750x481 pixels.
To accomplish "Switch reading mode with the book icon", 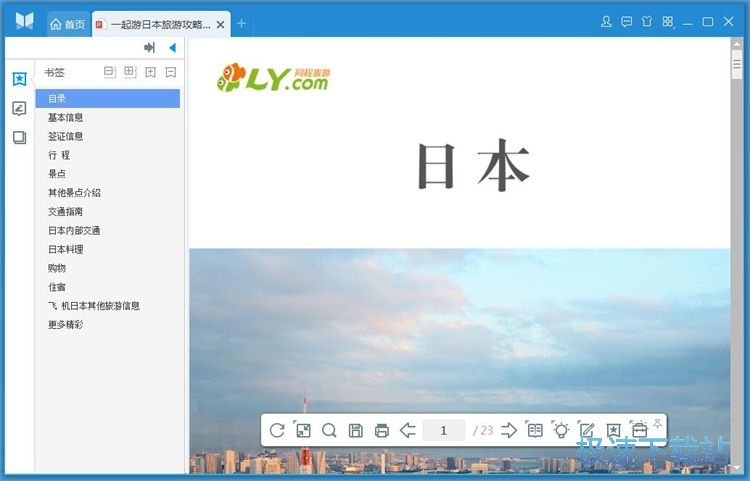I will 535,430.
